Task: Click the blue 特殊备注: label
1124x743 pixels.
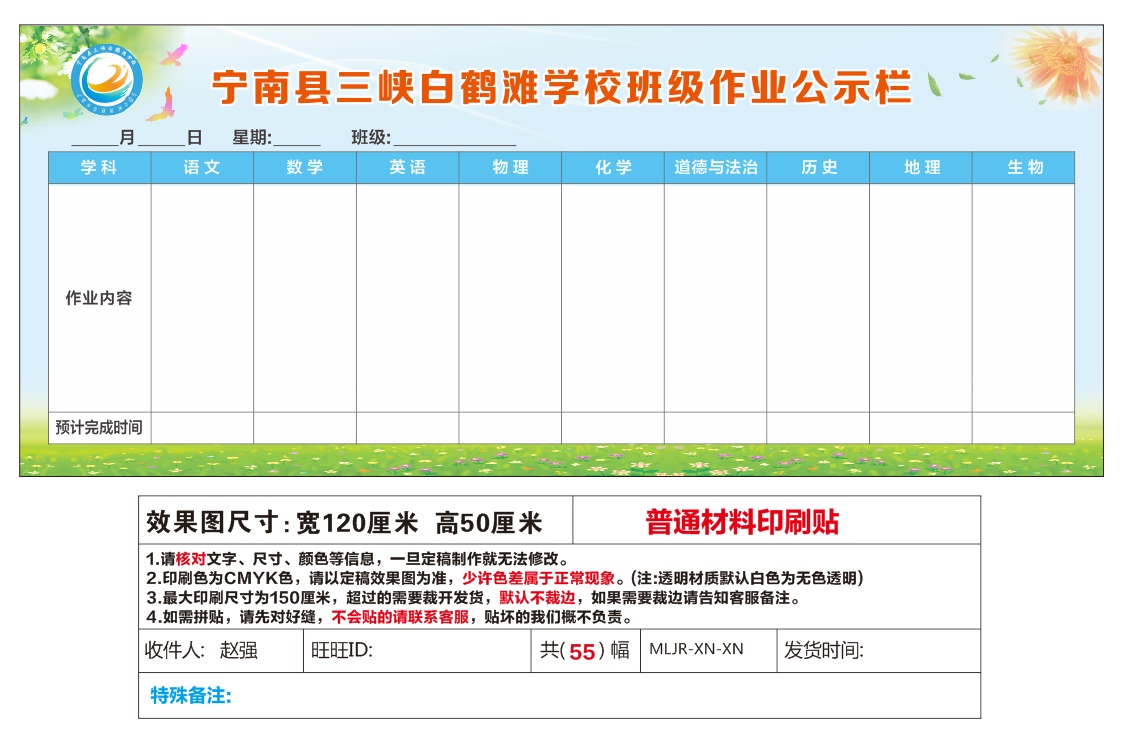Action: [191, 695]
